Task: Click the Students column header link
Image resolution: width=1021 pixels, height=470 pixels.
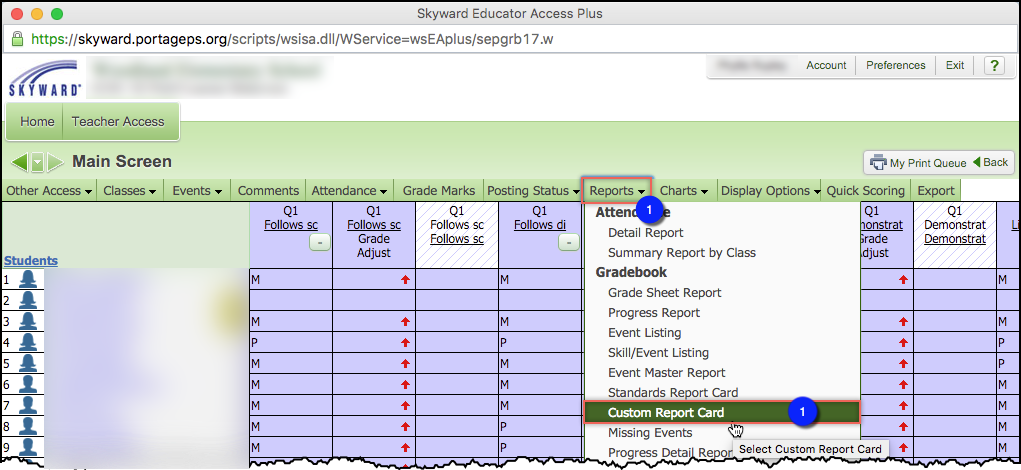Action: click(x=31, y=260)
